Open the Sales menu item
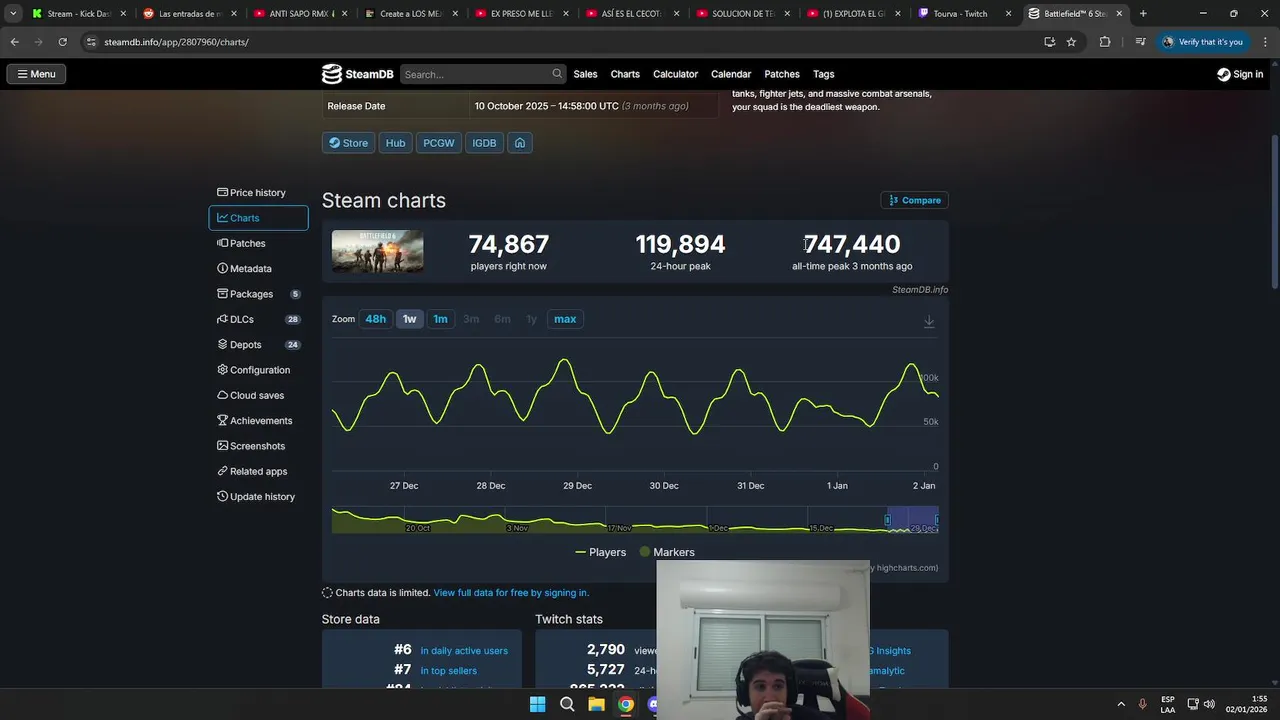1280x720 pixels. (x=585, y=74)
